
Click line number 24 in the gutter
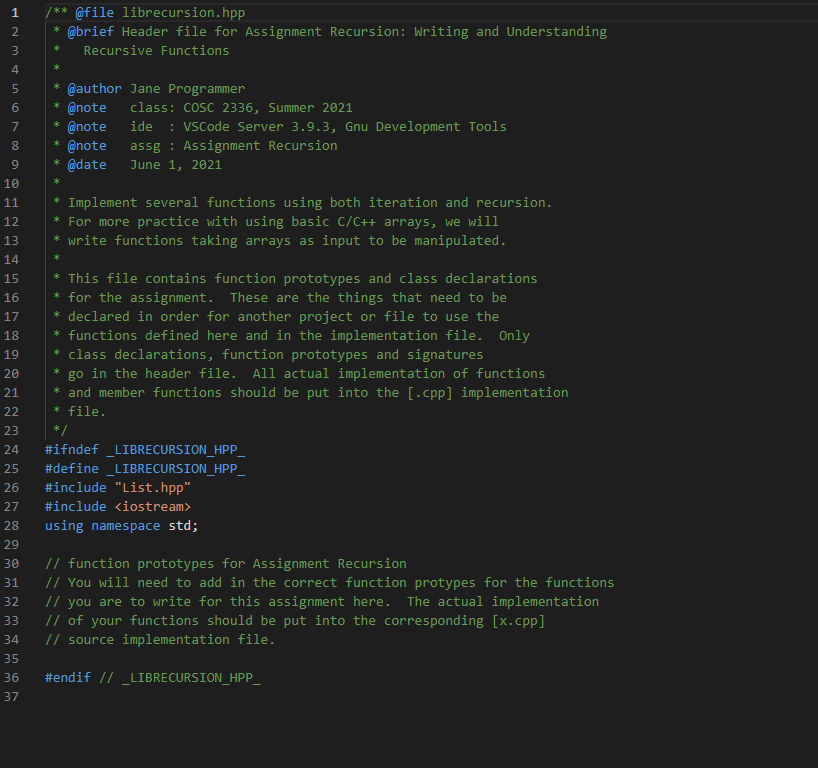pyautogui.click(x=11, y=449)
